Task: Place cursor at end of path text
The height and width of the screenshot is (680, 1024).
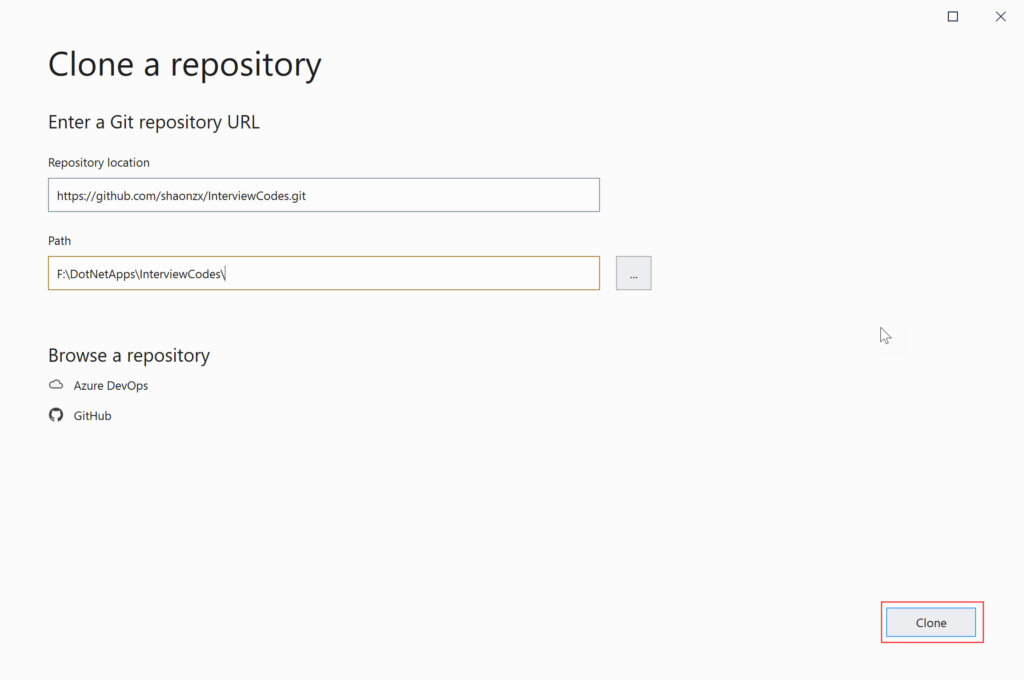Action: click(x=226, y=274)
